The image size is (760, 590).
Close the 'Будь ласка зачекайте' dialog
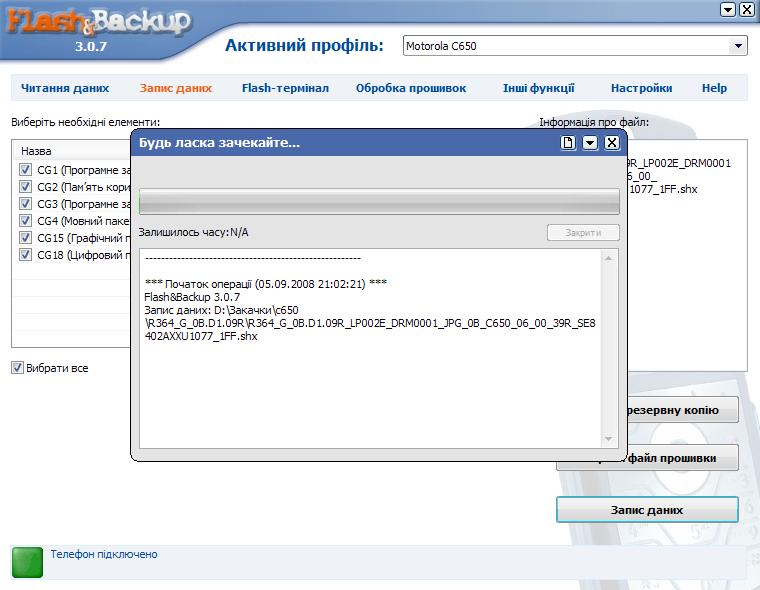pyautogui.click(x=612, y=143)
